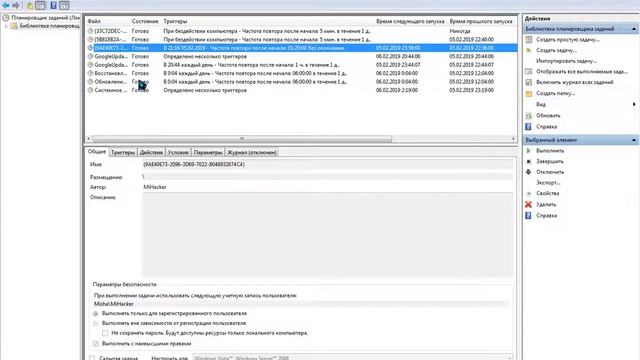Open the Вид submenu arrow
Screen dimensions: 640x360
[x=634, y=104]
